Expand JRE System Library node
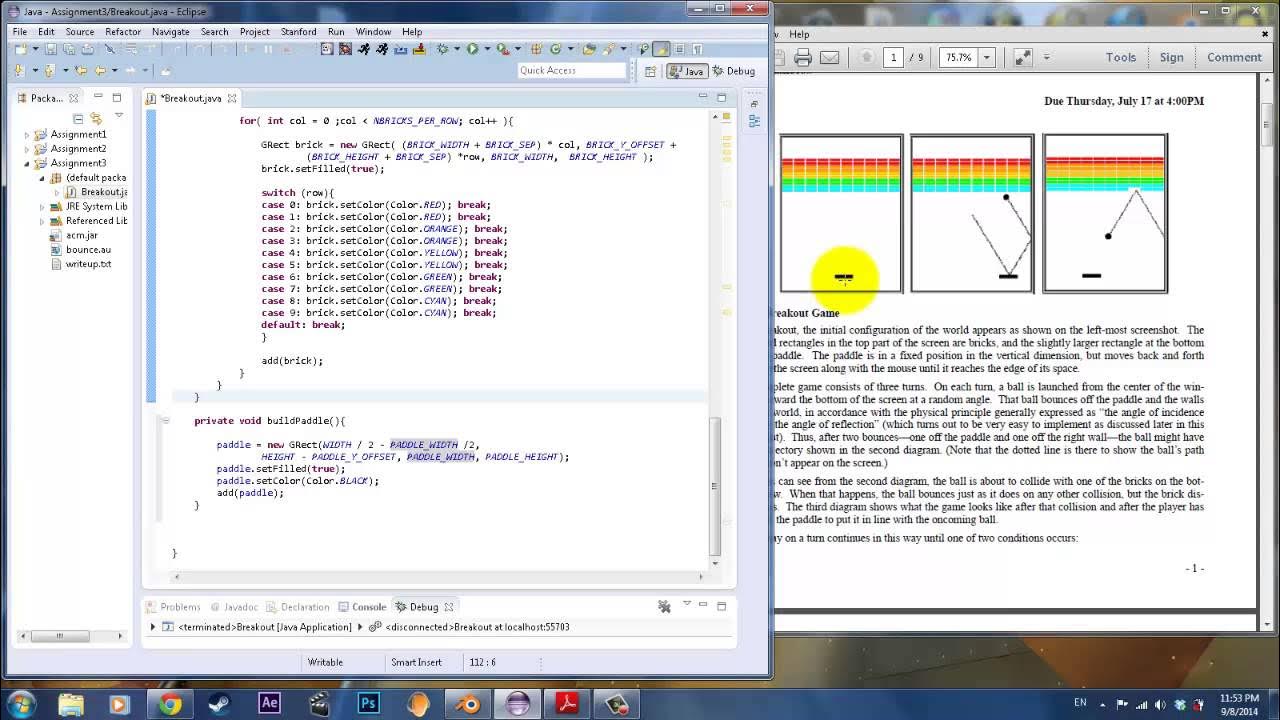1280x720 pixels. coord(42,207)
